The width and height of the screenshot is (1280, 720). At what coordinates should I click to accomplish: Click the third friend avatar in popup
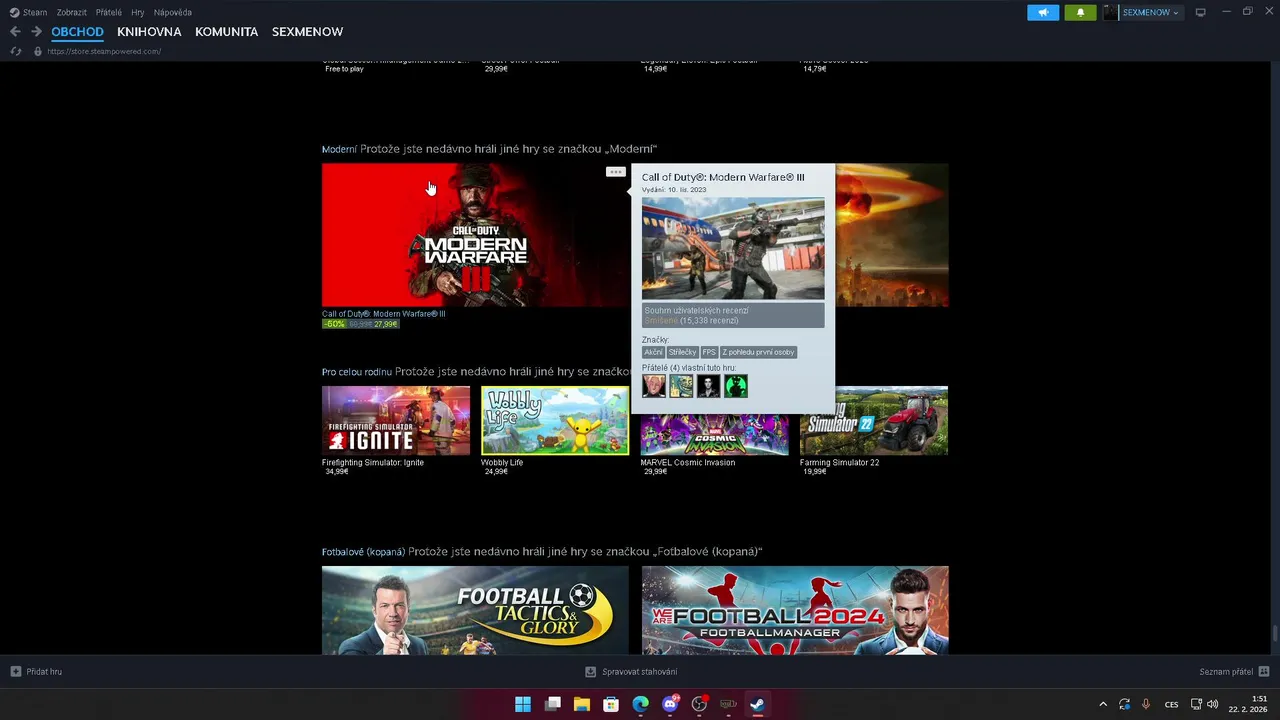pyautogui.click(x=708, y=386)
